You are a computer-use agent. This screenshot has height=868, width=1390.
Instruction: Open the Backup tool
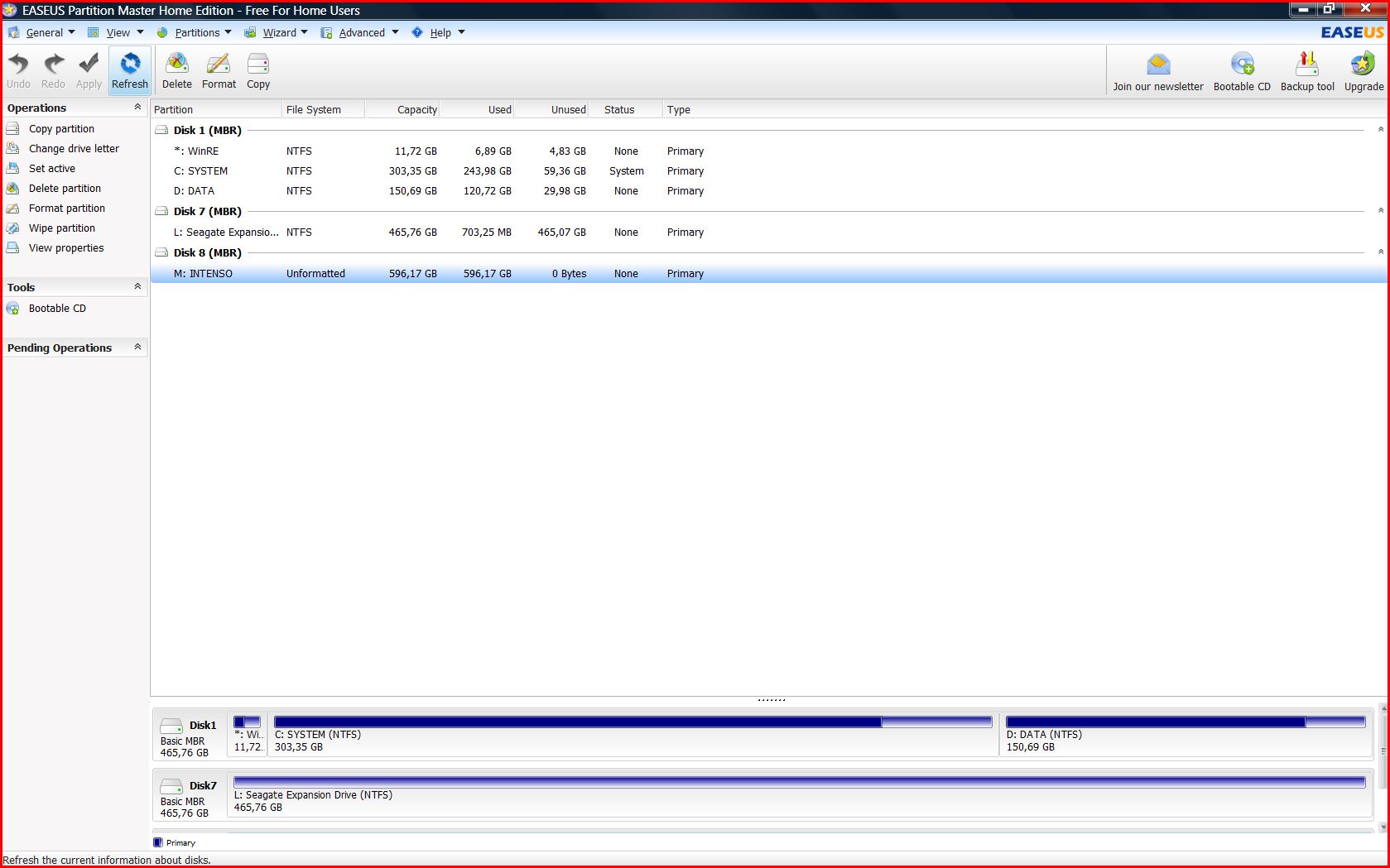point(1307,72)
